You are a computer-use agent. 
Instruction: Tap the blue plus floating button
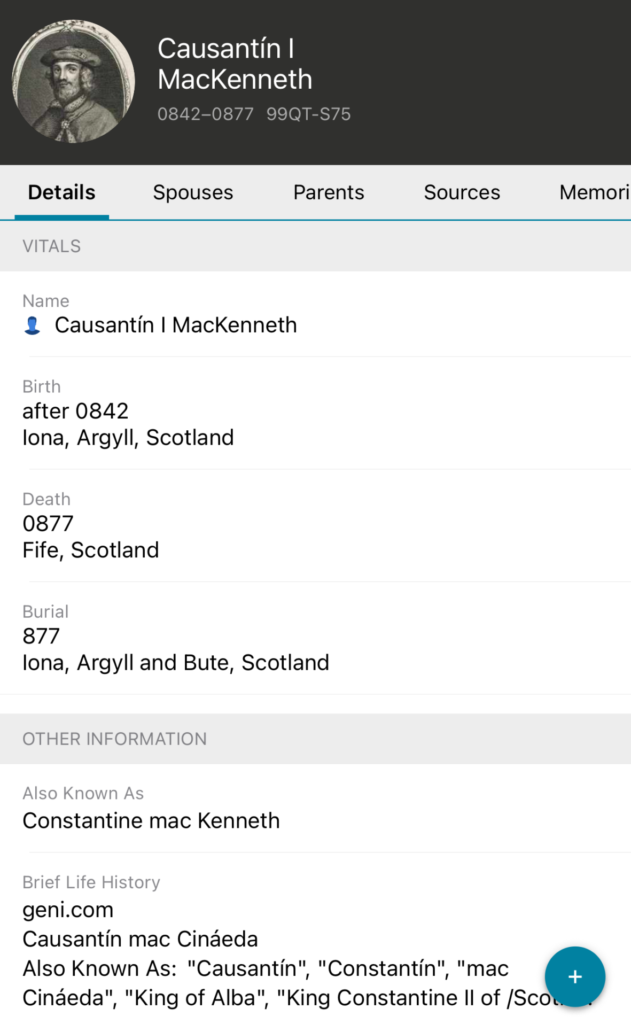point(574,976)
